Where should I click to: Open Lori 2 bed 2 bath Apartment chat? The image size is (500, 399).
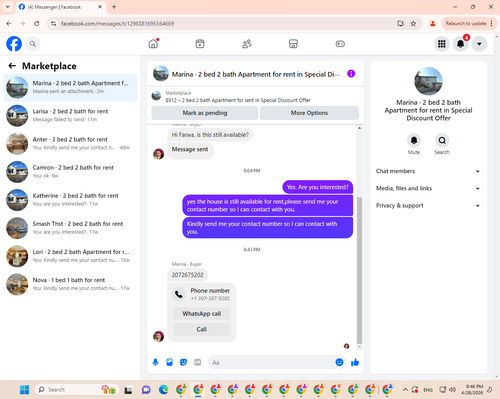tap(70, 256)
